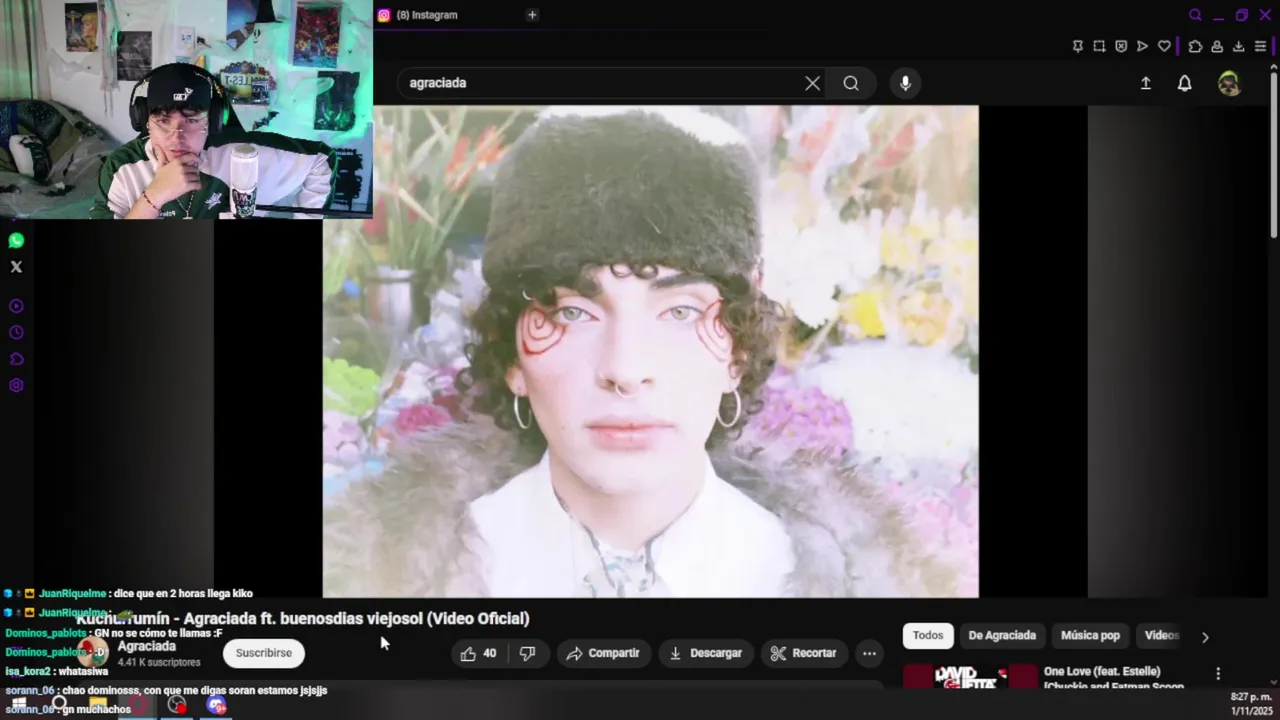Open the browser downloads icon

pos(1238,46)
